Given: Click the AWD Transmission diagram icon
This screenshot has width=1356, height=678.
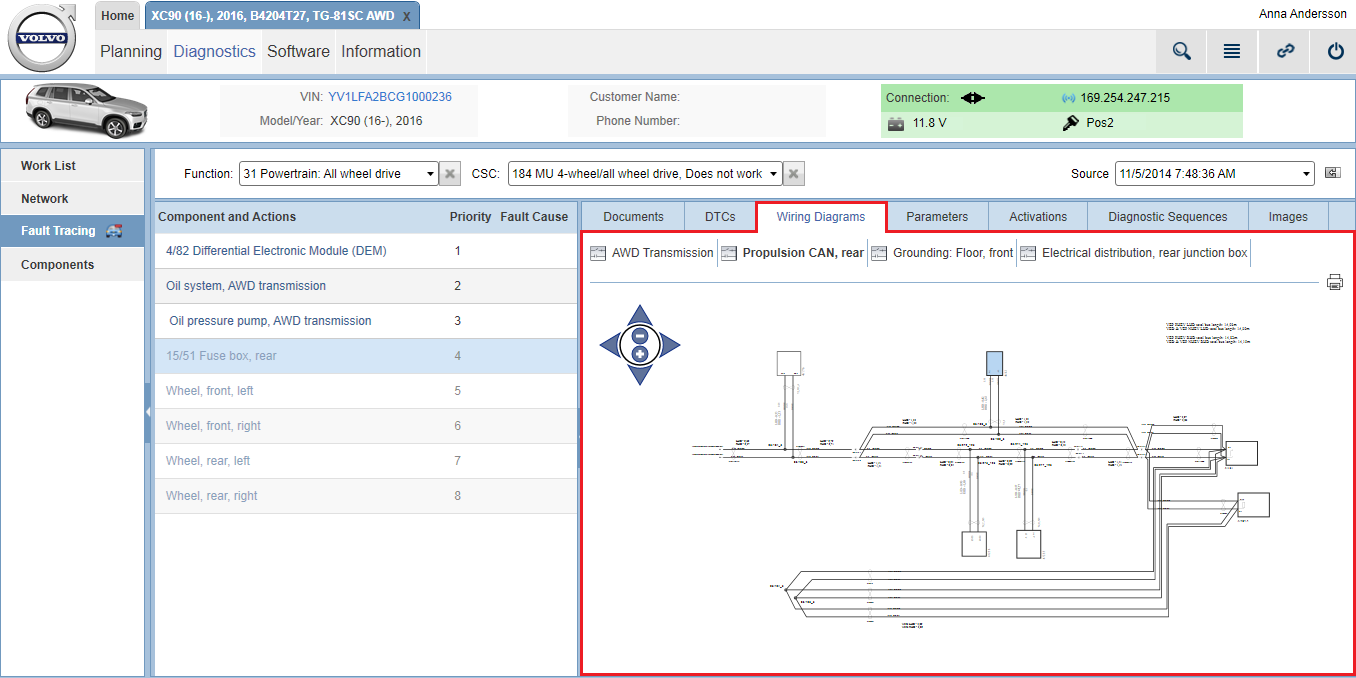Looking at the screenshot, I should click(x=598, y=253).
